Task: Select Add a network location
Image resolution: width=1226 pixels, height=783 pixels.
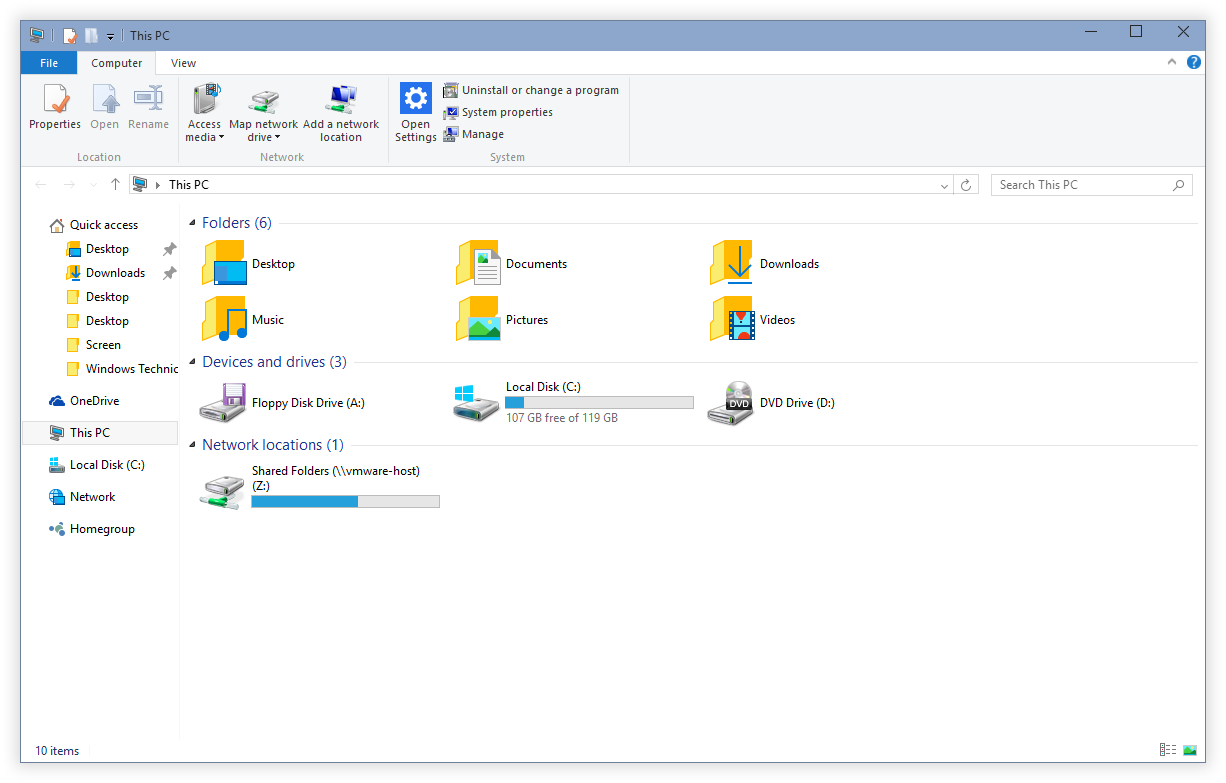Action: (341, 113)
